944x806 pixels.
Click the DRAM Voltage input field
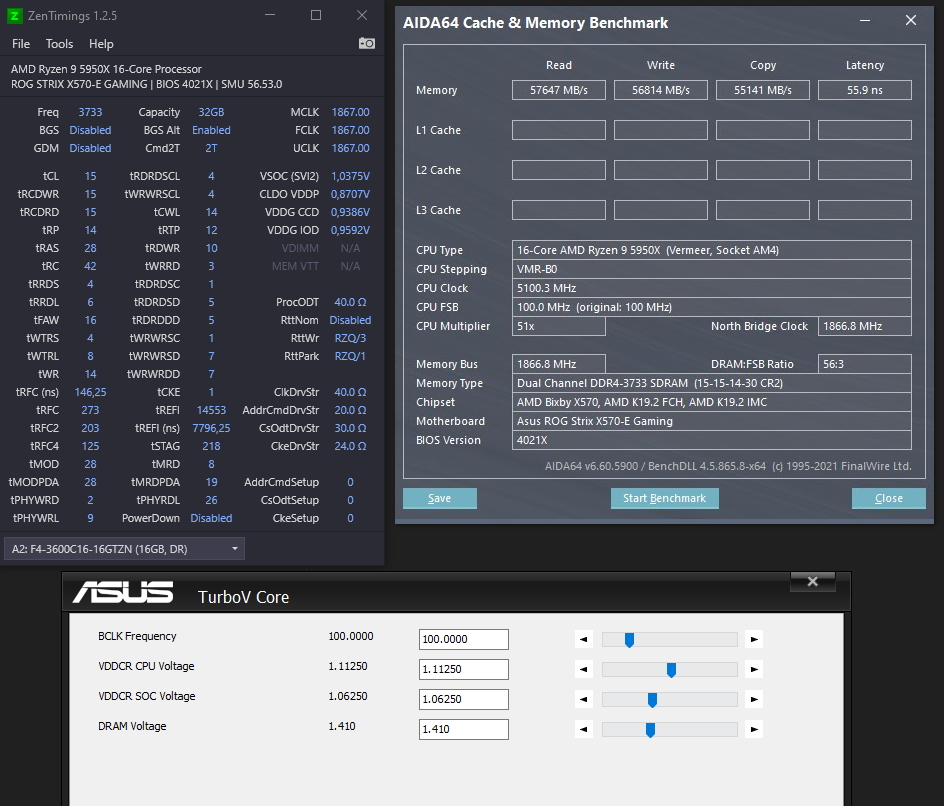tap(464, 730)
